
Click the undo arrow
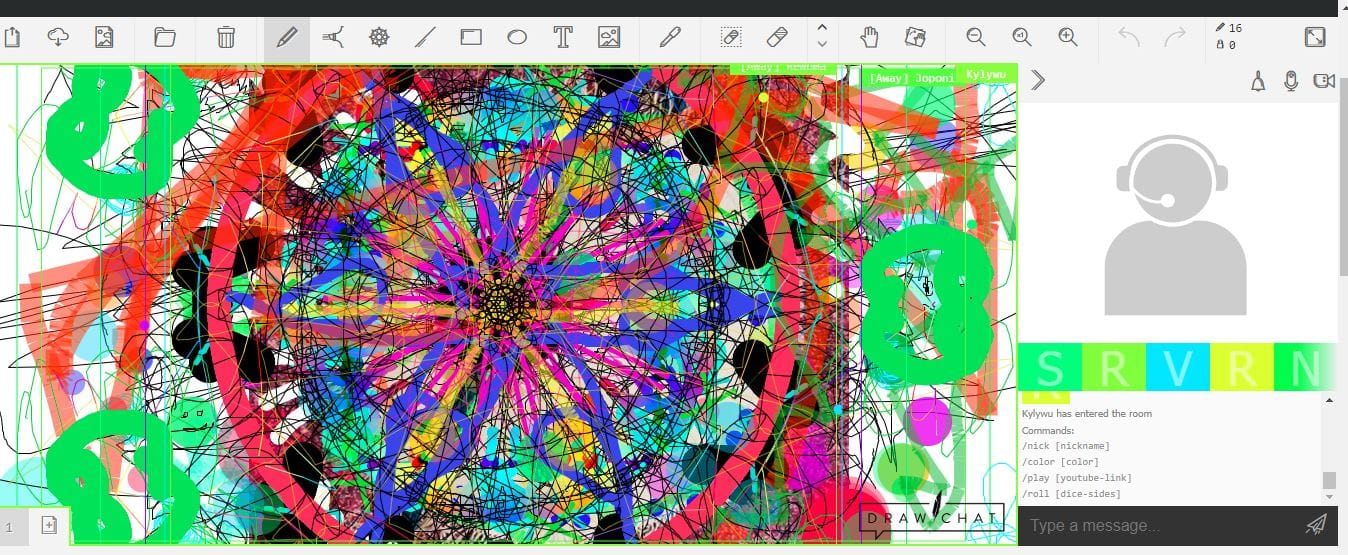1129,38
